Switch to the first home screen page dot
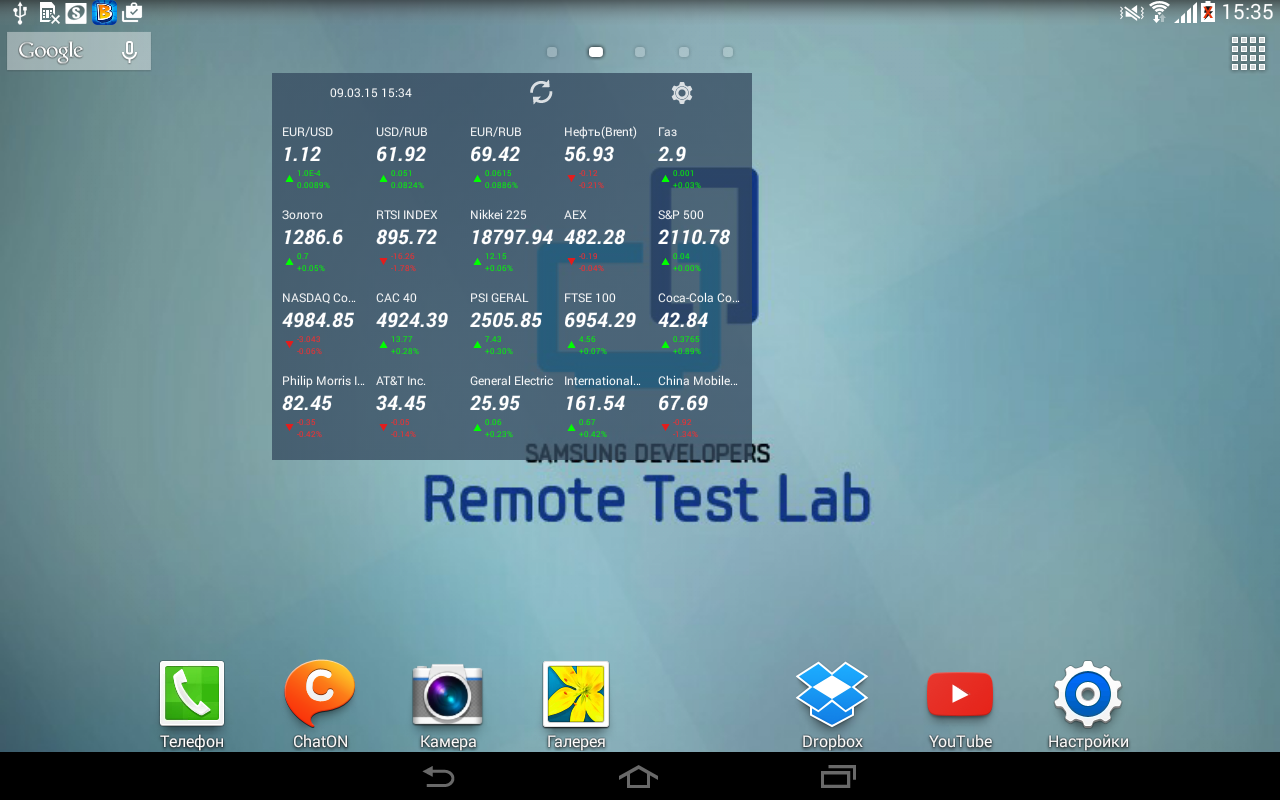Image resolution: width=1280 pixels, height=800 pixels. coord(552,52)
